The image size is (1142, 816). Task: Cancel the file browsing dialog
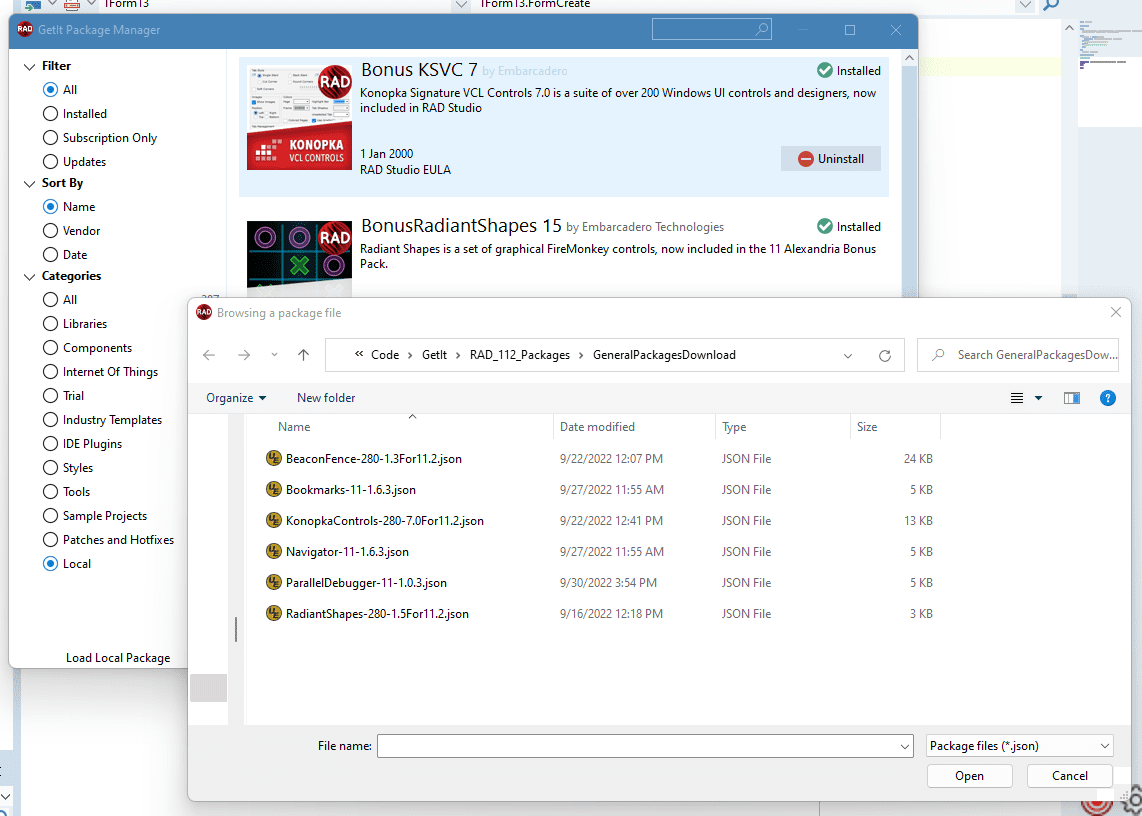pyautogui.click(x=1070, y=776)
